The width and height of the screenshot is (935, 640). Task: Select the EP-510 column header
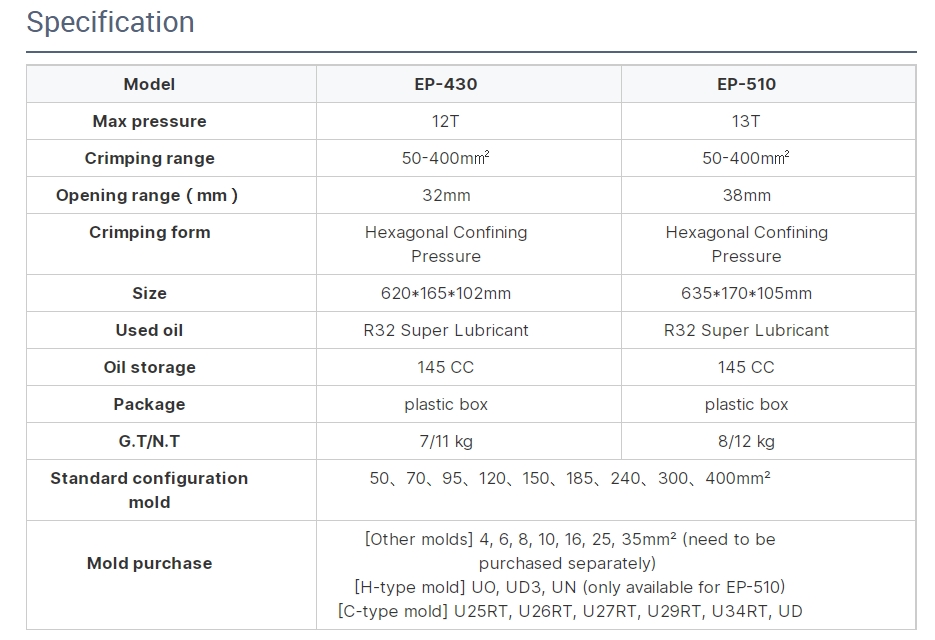click(x=746, y=84)
